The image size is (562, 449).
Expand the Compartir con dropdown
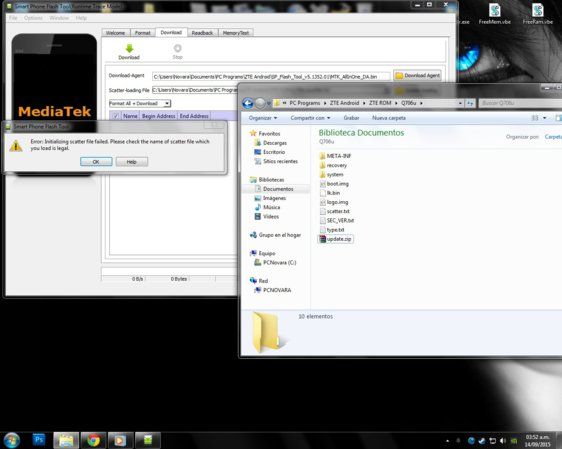(310, 118)
